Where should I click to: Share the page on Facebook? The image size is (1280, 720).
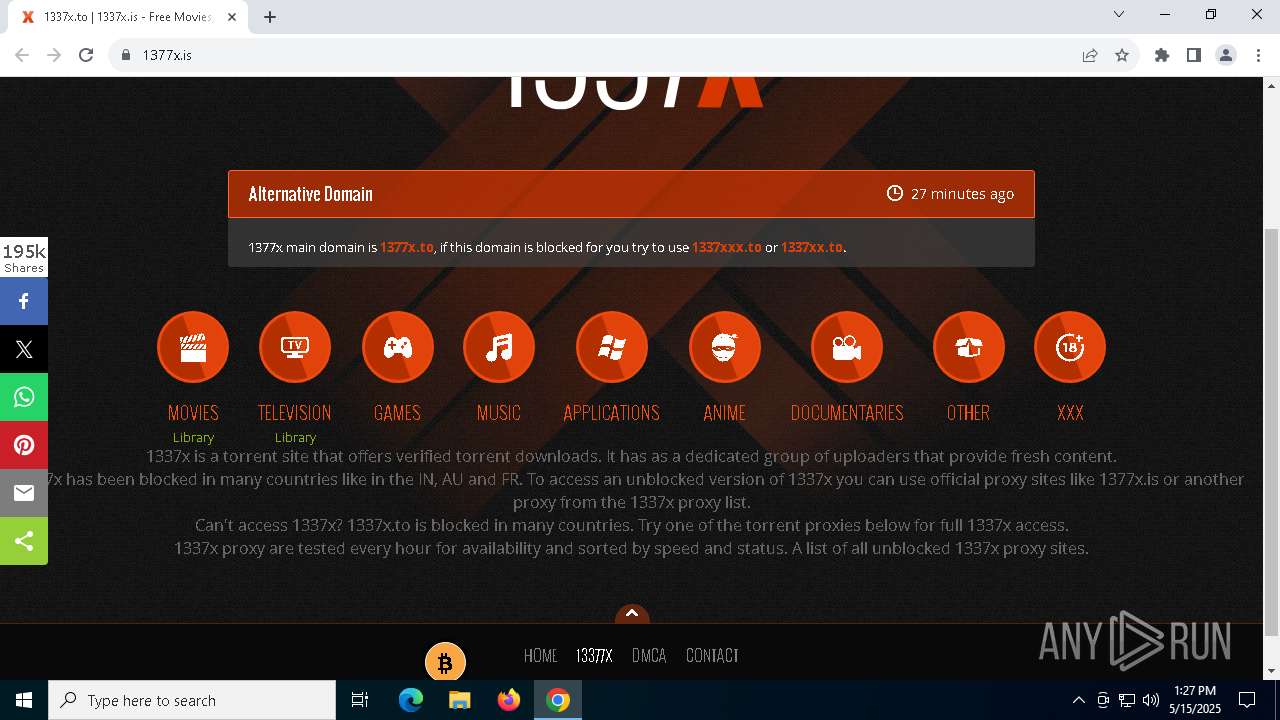[x=24, y=301]
